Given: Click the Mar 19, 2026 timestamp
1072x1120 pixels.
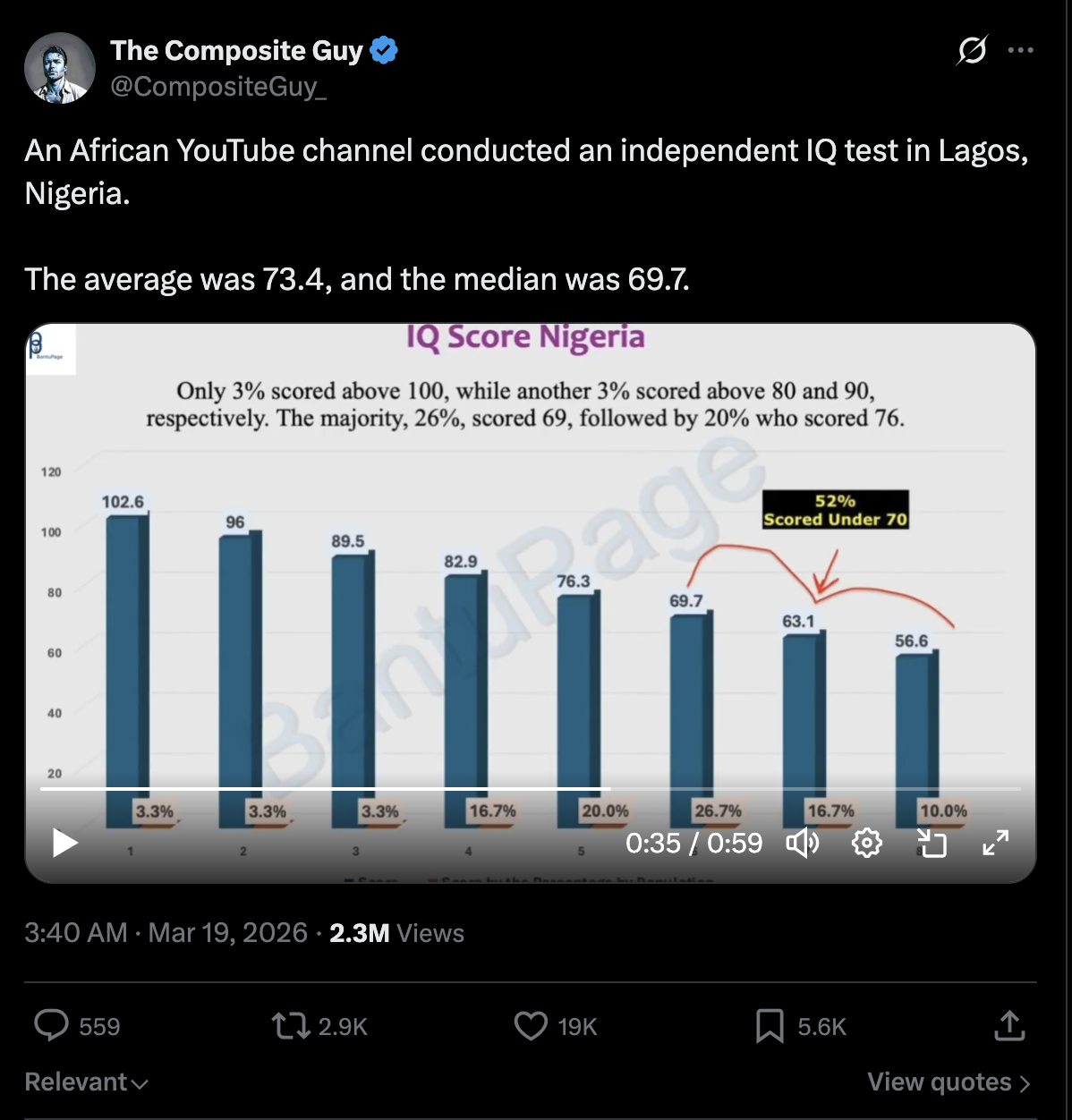Looking at the screenshot, I should (x=227, y=933).
